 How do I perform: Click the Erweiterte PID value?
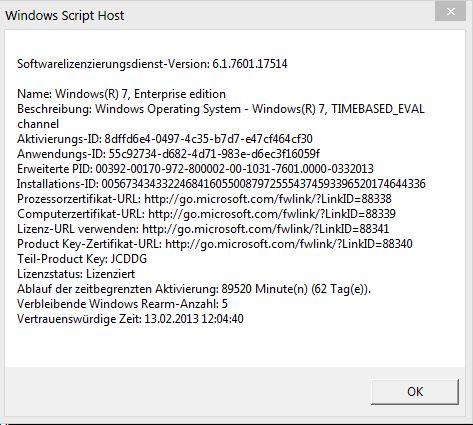[234, 169]
